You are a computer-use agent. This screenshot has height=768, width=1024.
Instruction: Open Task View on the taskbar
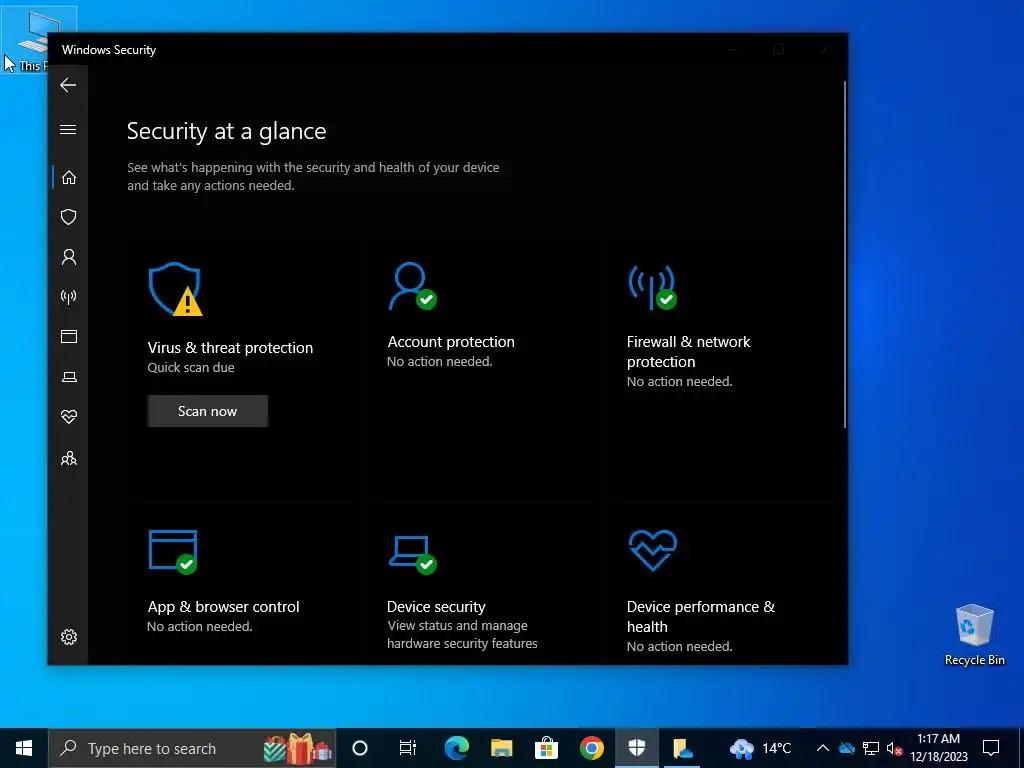pos(408,748)
